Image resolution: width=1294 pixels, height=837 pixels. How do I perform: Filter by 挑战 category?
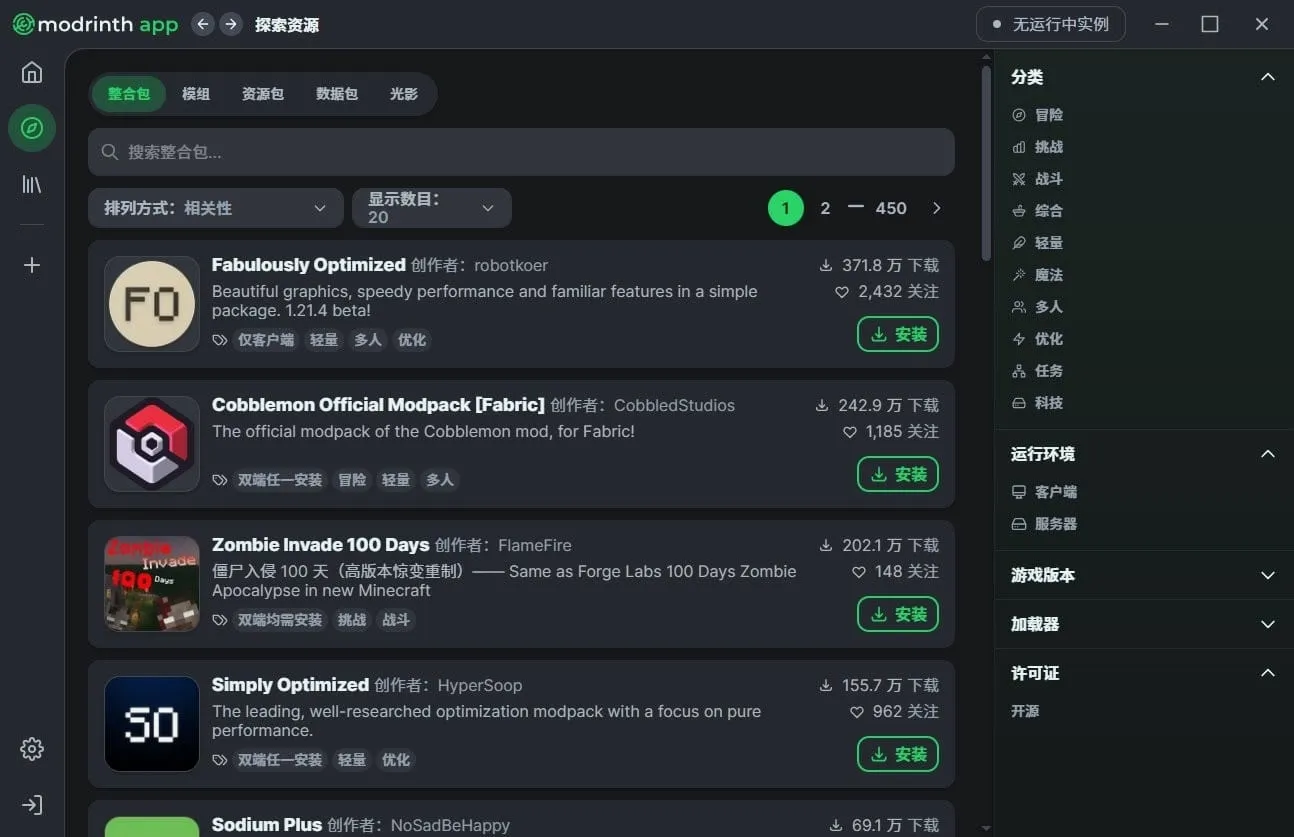(1037, 147)
